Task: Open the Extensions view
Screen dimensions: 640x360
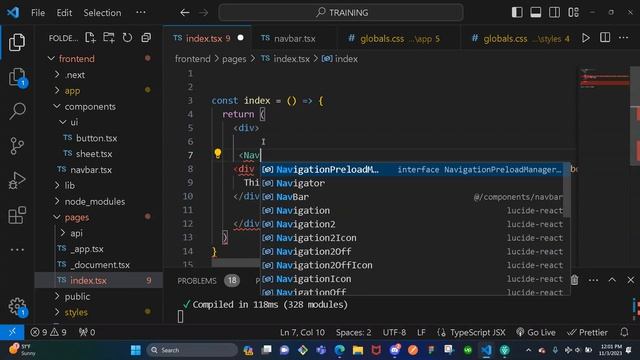Action: (x=17, y=215)
